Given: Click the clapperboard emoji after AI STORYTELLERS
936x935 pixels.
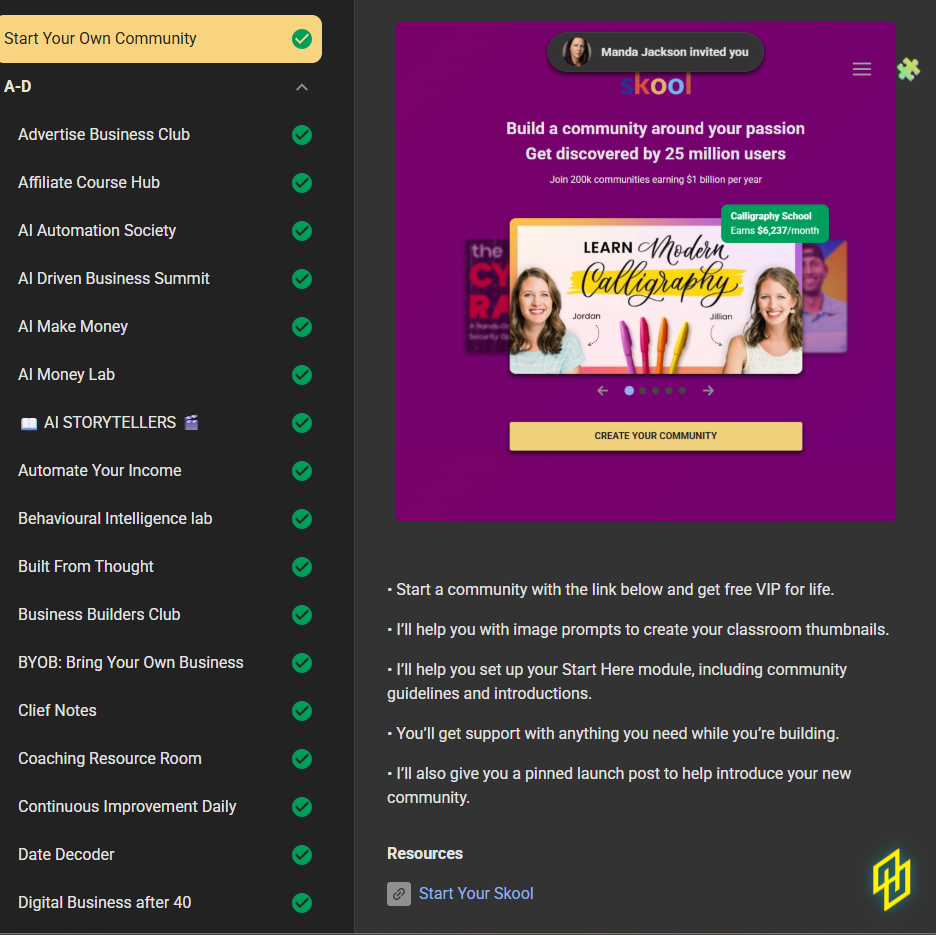Looking at the screenshot, I should 191,422.
